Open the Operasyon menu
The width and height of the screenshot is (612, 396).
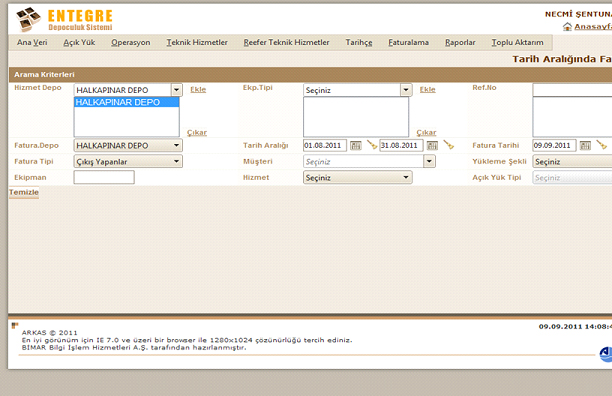coord(131,43)
